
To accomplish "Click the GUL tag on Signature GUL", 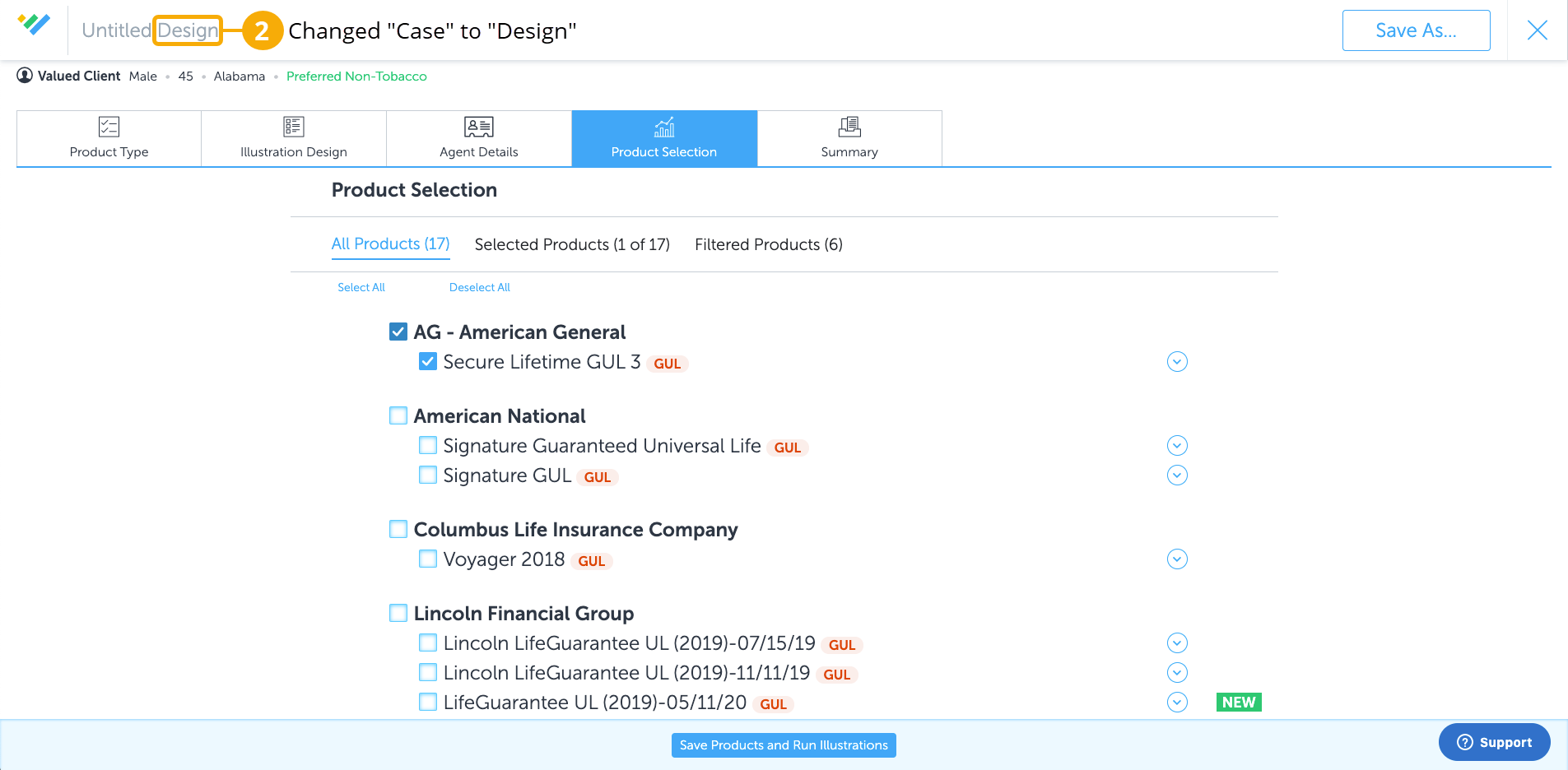I will click(598, 477).
